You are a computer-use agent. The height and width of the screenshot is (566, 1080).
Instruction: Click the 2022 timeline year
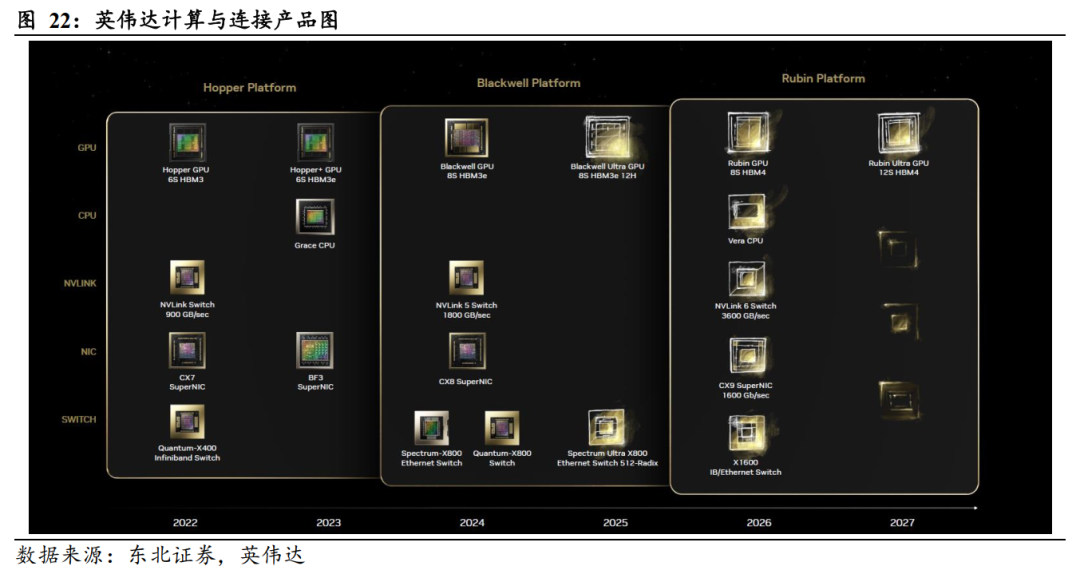point(185,523)
